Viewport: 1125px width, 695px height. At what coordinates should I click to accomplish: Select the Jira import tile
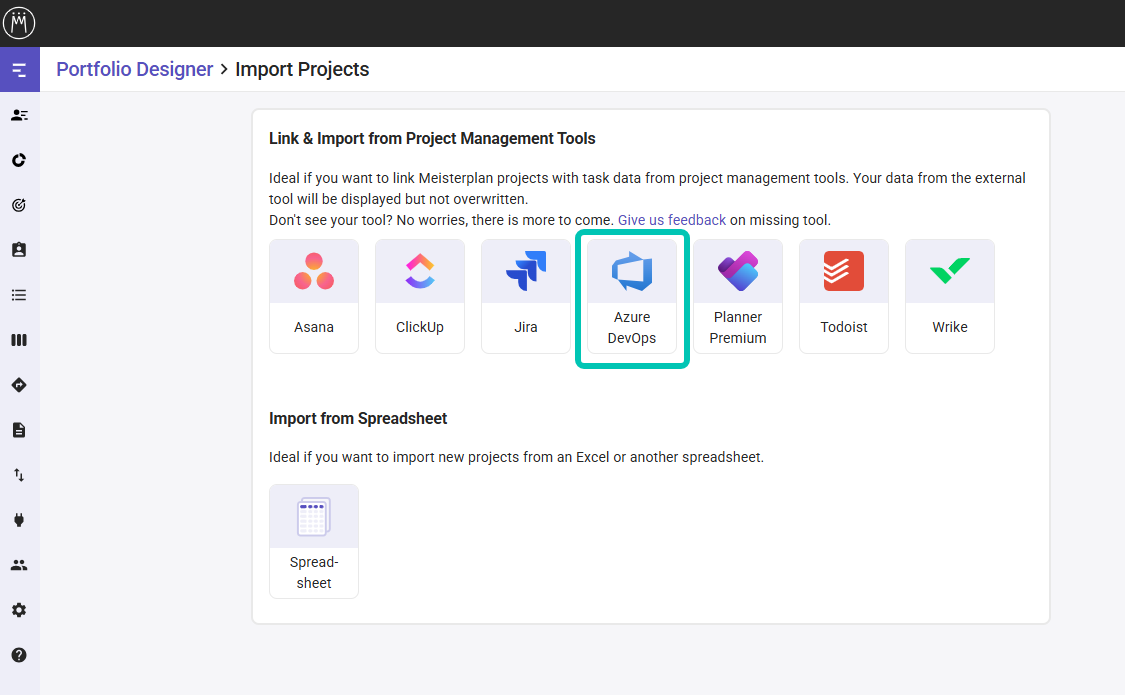click(526, 296)
